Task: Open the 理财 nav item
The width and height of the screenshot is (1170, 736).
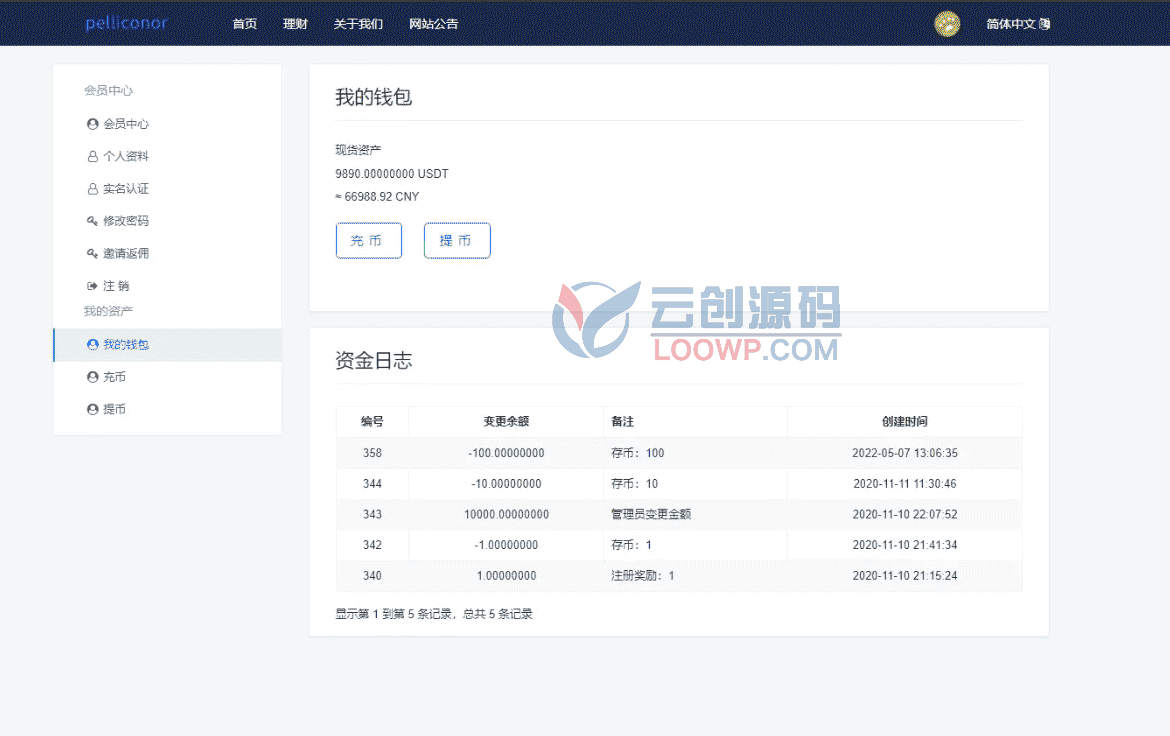Action: 295,24
